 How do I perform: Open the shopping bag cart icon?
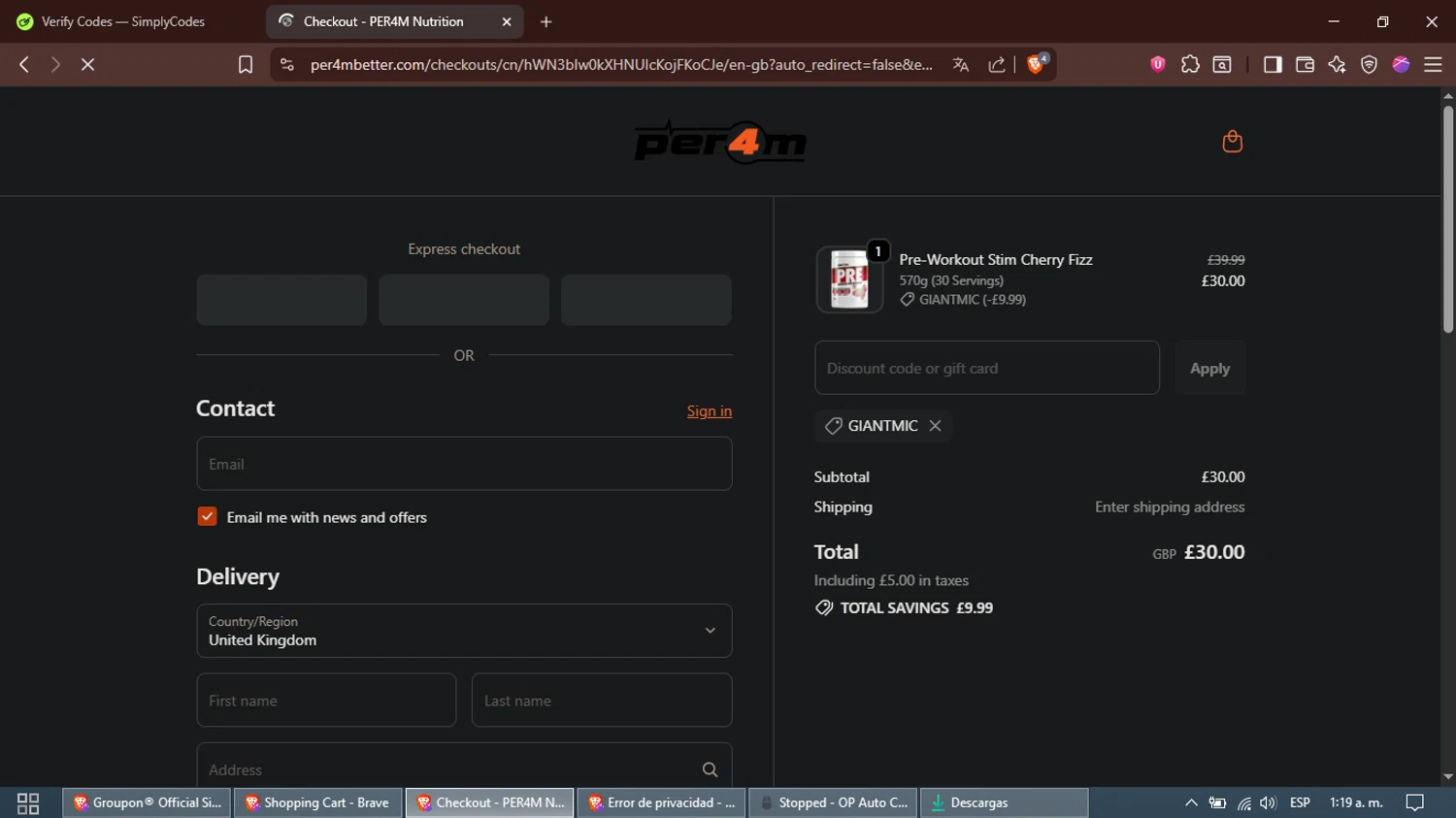coord(1232,142)
